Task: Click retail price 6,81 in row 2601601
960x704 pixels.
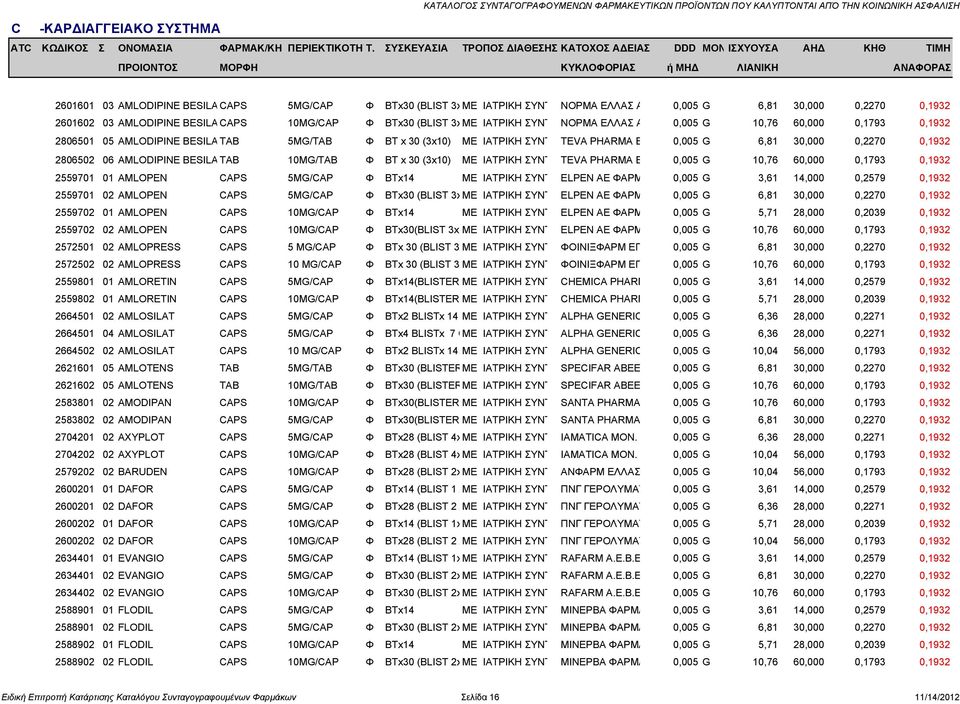Action: [768, 105]
